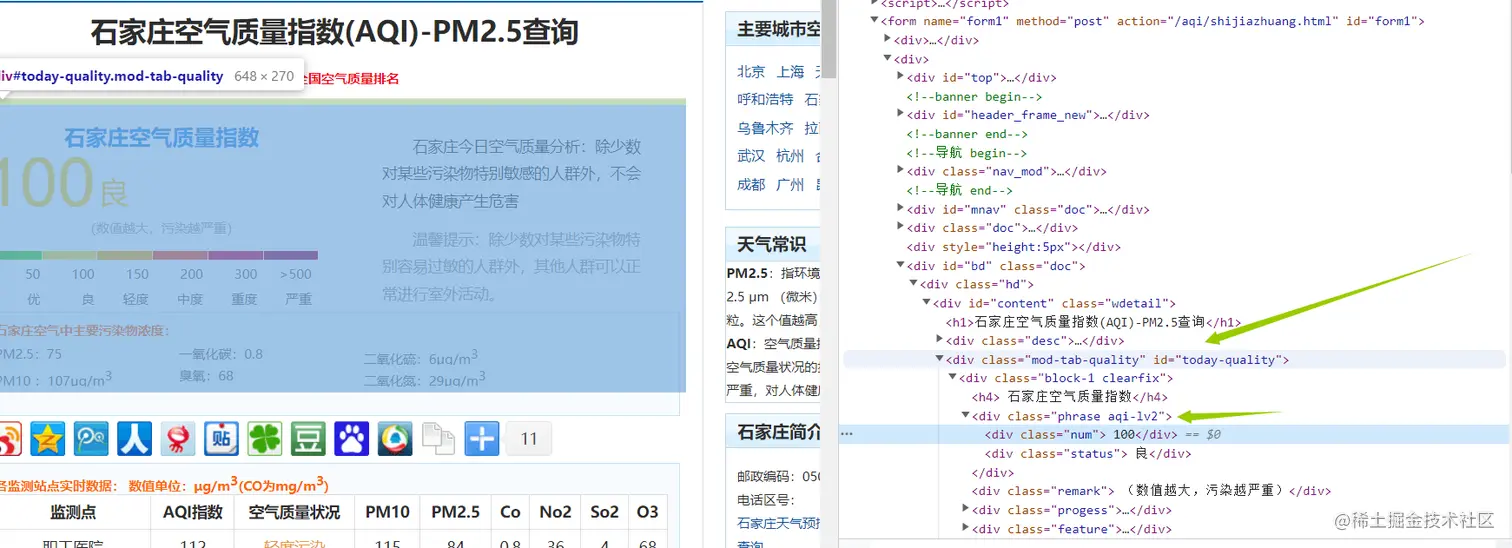The image size is (1512, 548).
Task: Open 乌鲁木齐 city link
Action: click(765, 128)
